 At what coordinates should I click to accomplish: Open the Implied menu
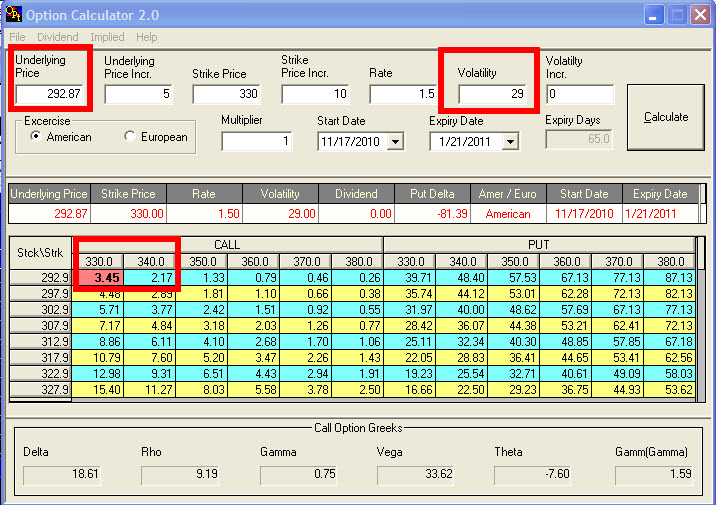pos(108,37)
